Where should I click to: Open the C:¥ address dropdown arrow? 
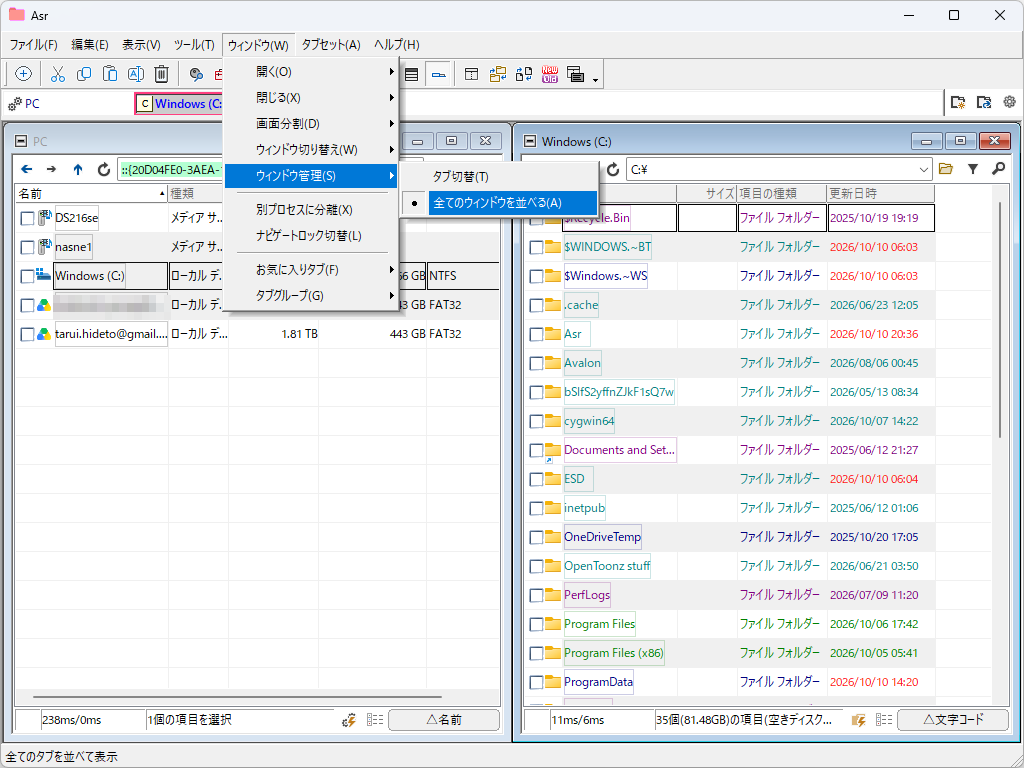click(923, 170)
